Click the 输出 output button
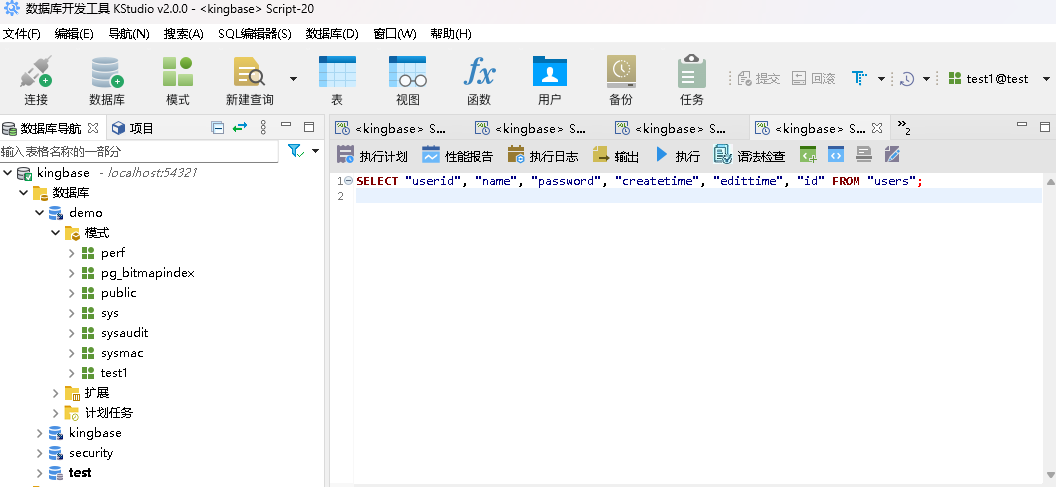Viewport: 1056px width, 487px height. click(616, 156)
